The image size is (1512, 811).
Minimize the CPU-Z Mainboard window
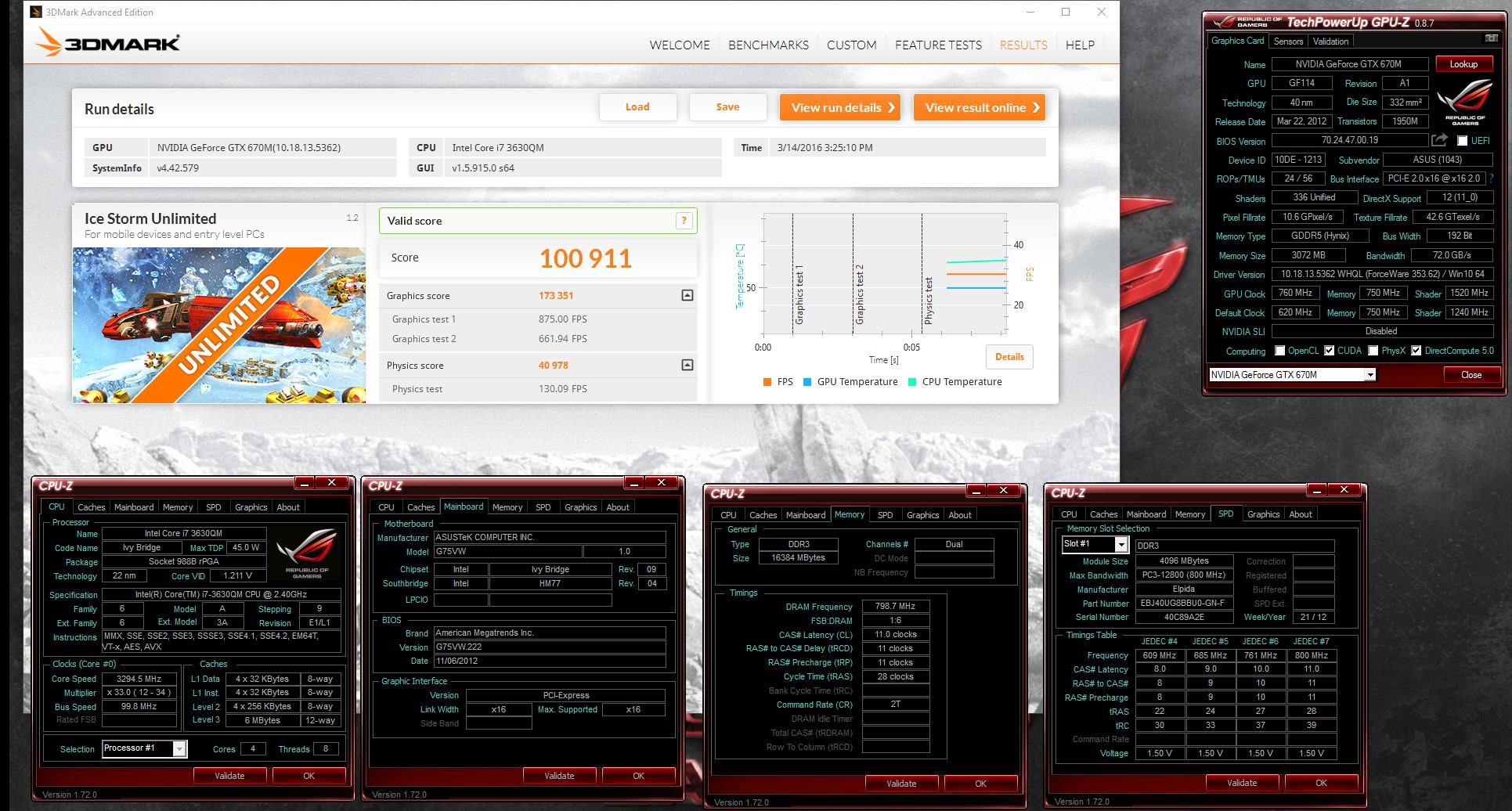click(634, 482)
